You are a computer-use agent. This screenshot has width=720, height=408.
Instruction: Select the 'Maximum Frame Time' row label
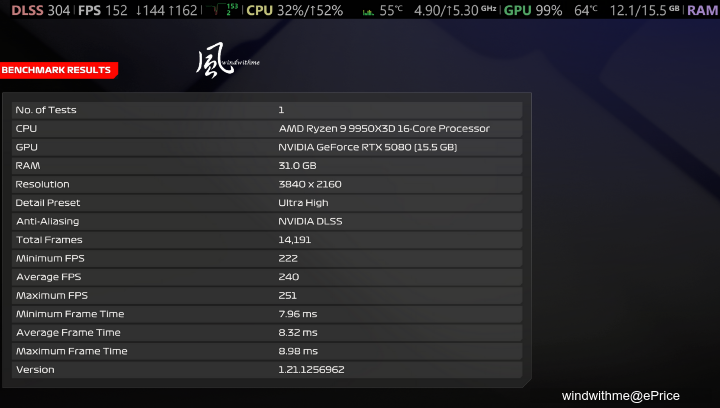pyautogui.click(x=72, y=351)
